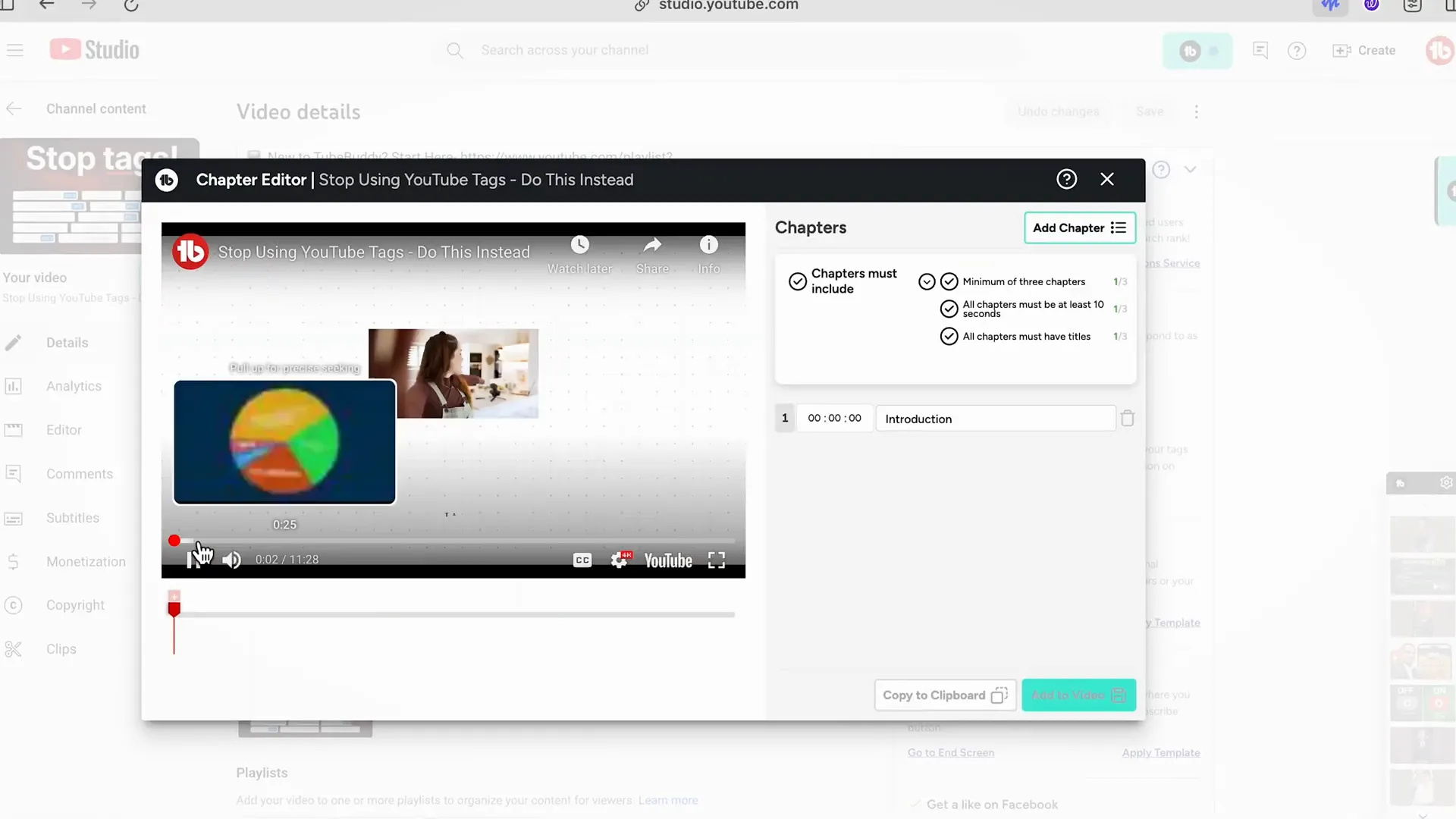Click the Chapter Editor help icon
Image resolution: width=1456 pixels, height=819 pixels.
point(1067,179)
